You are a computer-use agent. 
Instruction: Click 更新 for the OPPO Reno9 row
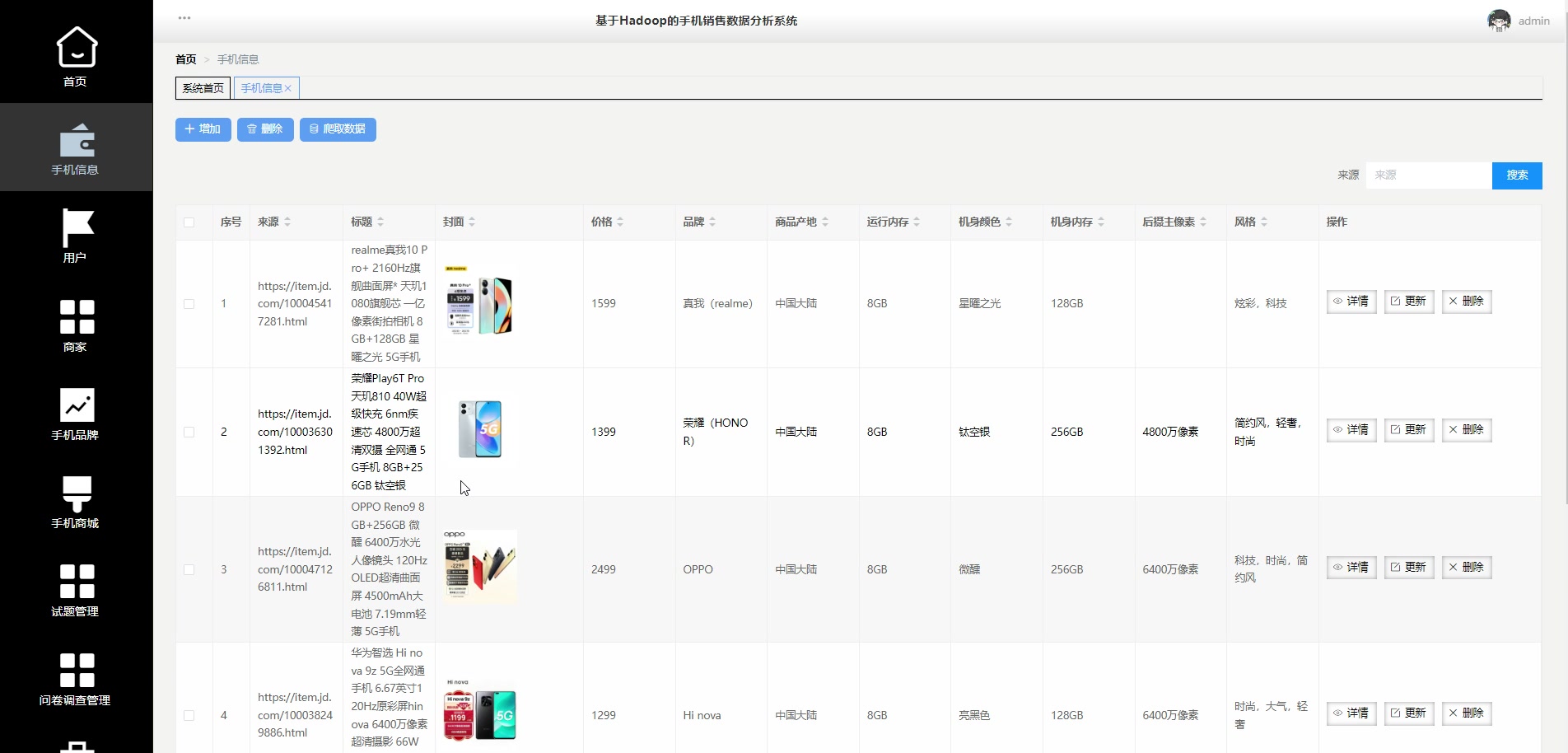(x=1409, y=568)
